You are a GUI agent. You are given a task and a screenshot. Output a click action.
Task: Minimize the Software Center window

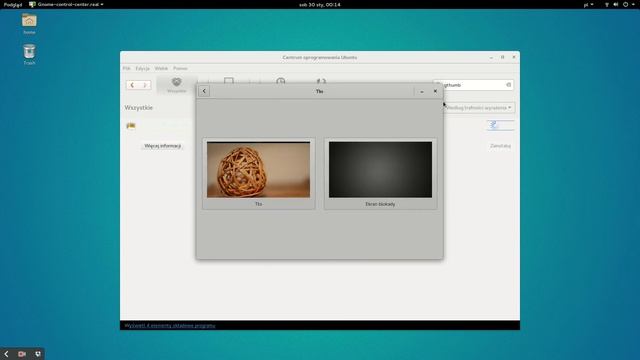(x=491, y=58)
